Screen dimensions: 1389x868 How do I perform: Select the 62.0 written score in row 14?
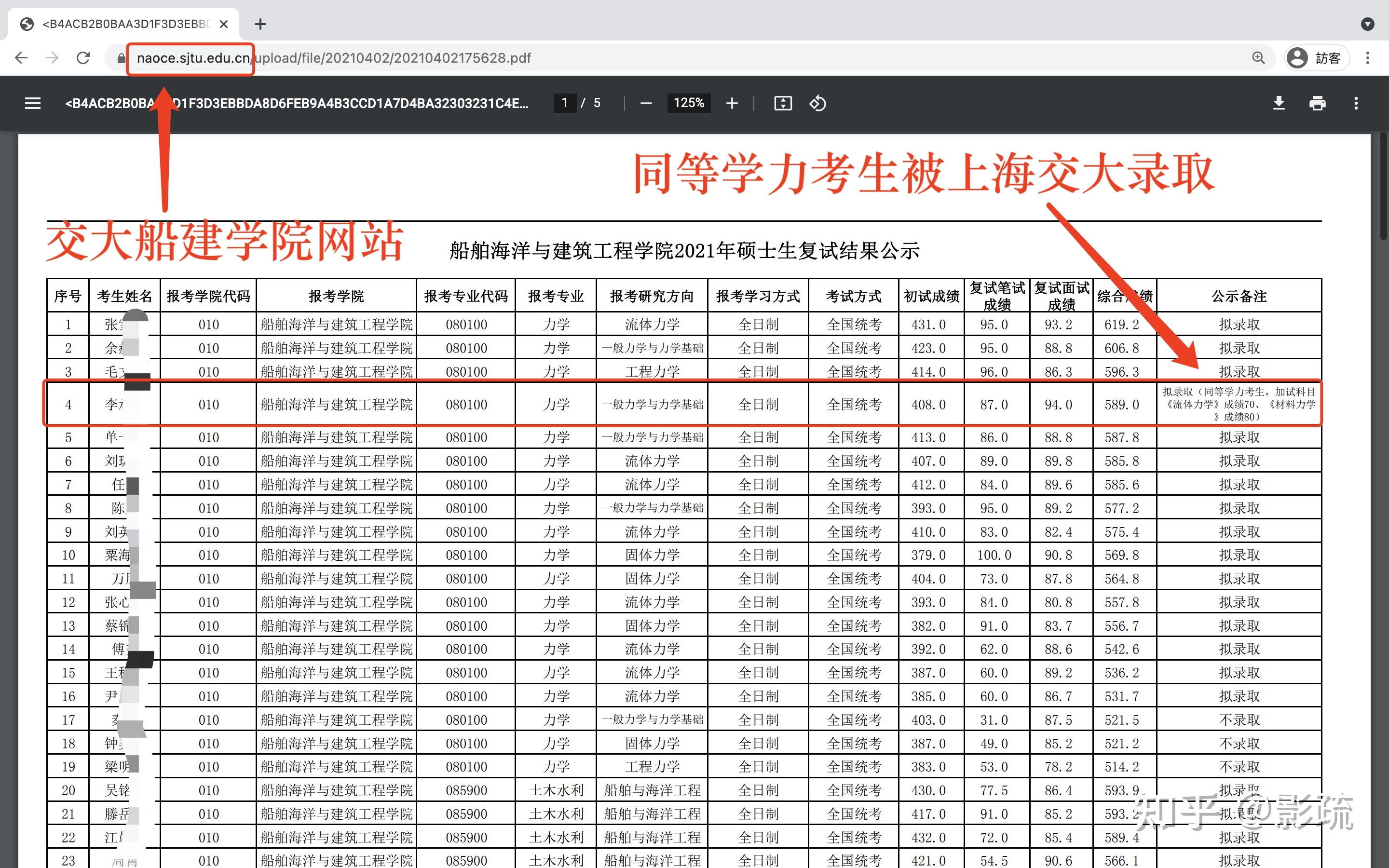pyautogui.click(x=994, y=649)
